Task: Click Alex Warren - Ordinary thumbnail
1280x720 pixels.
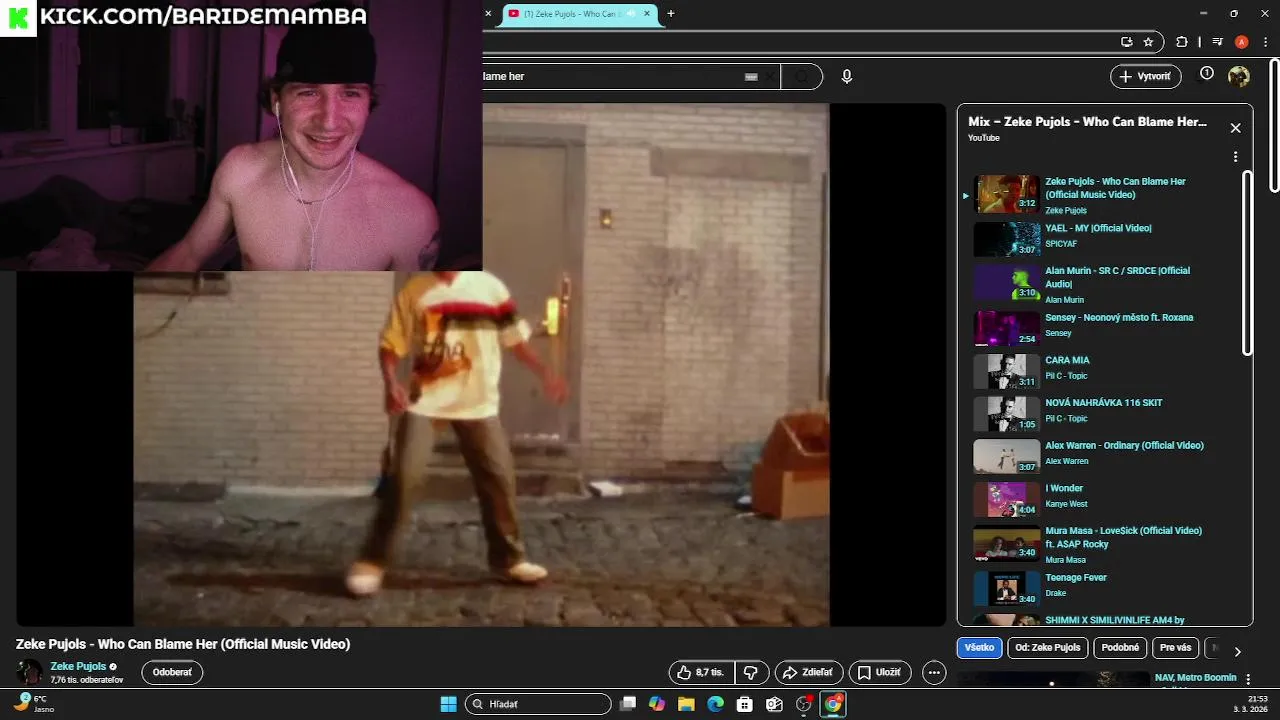Action: point(1007,456)
